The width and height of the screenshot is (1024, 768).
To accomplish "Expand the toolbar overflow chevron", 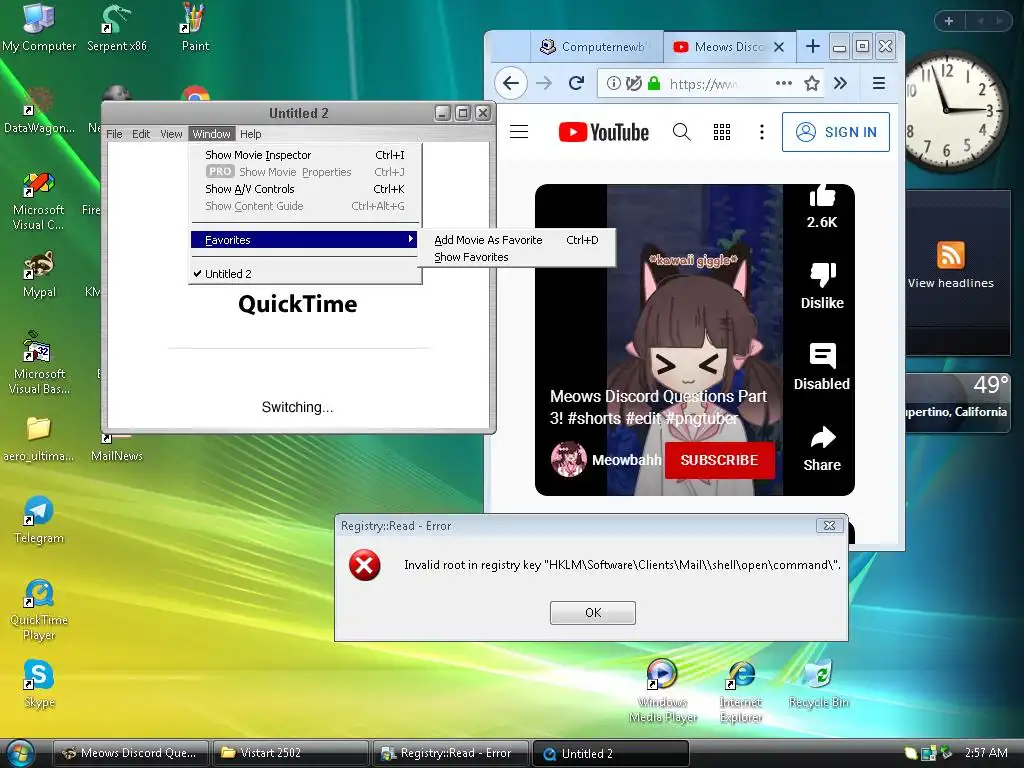I will [x=840, y=83].
